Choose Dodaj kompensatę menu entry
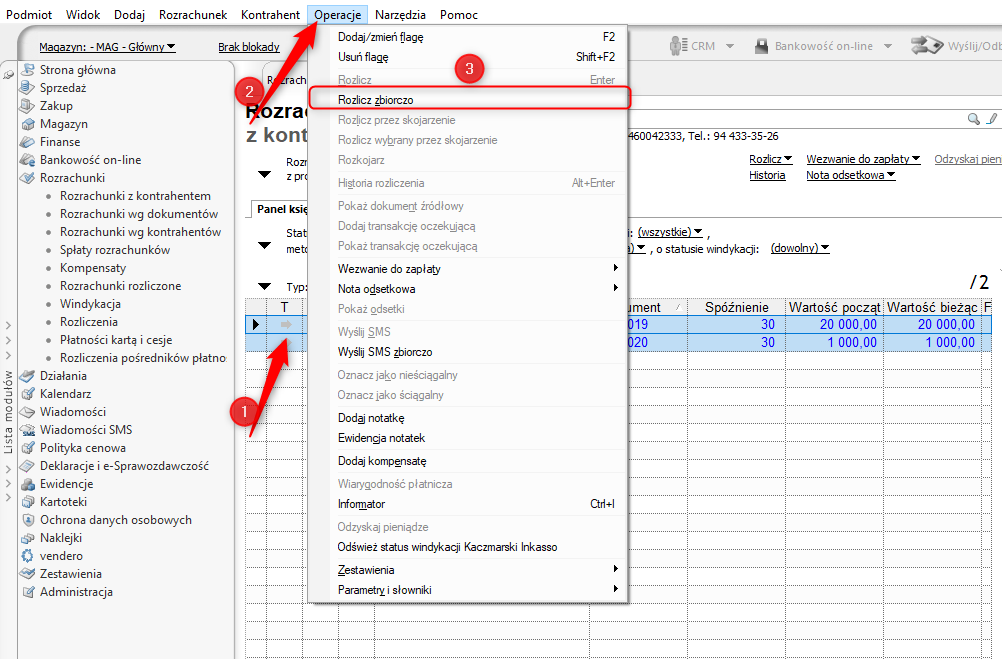Screen dimensions: 1002x659 click(x=469, y=461)
